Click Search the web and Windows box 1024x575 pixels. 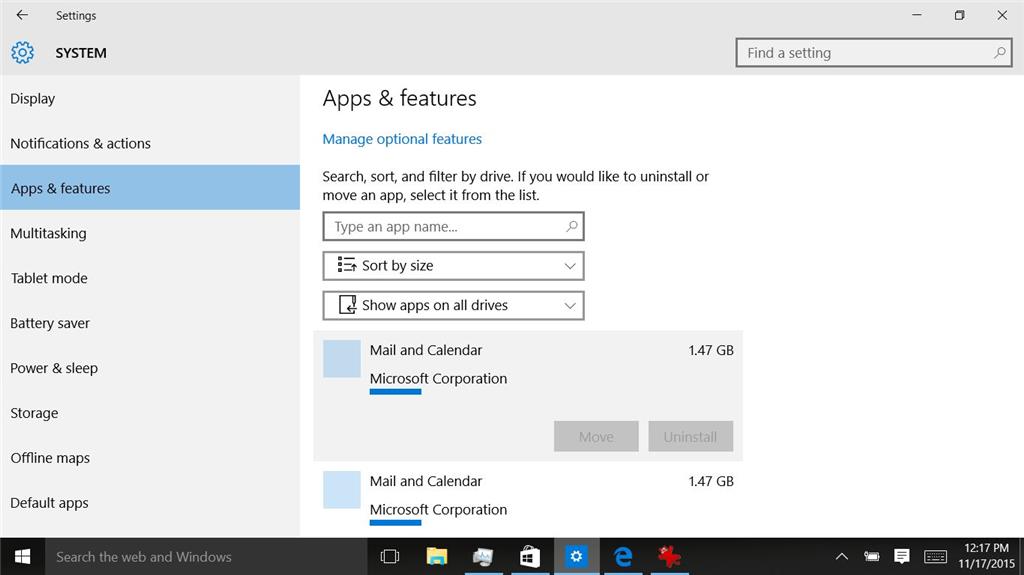(x=206, y=557)
